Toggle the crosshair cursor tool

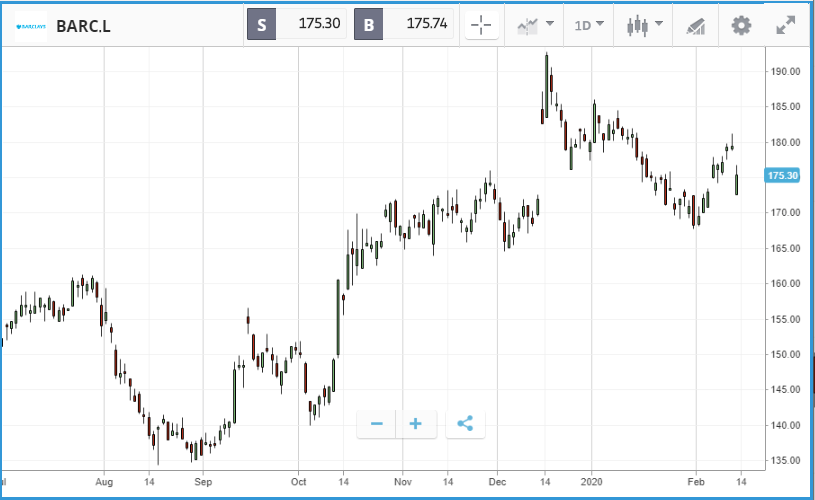(481, 25)
